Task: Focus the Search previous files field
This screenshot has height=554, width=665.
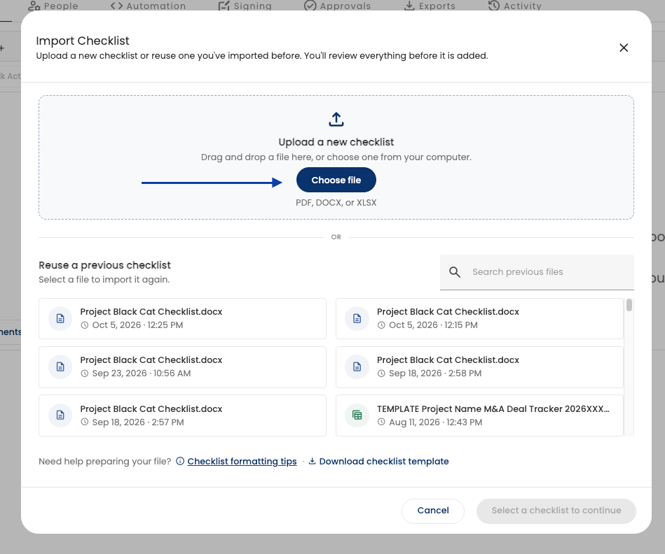Action: coord(537,272)
